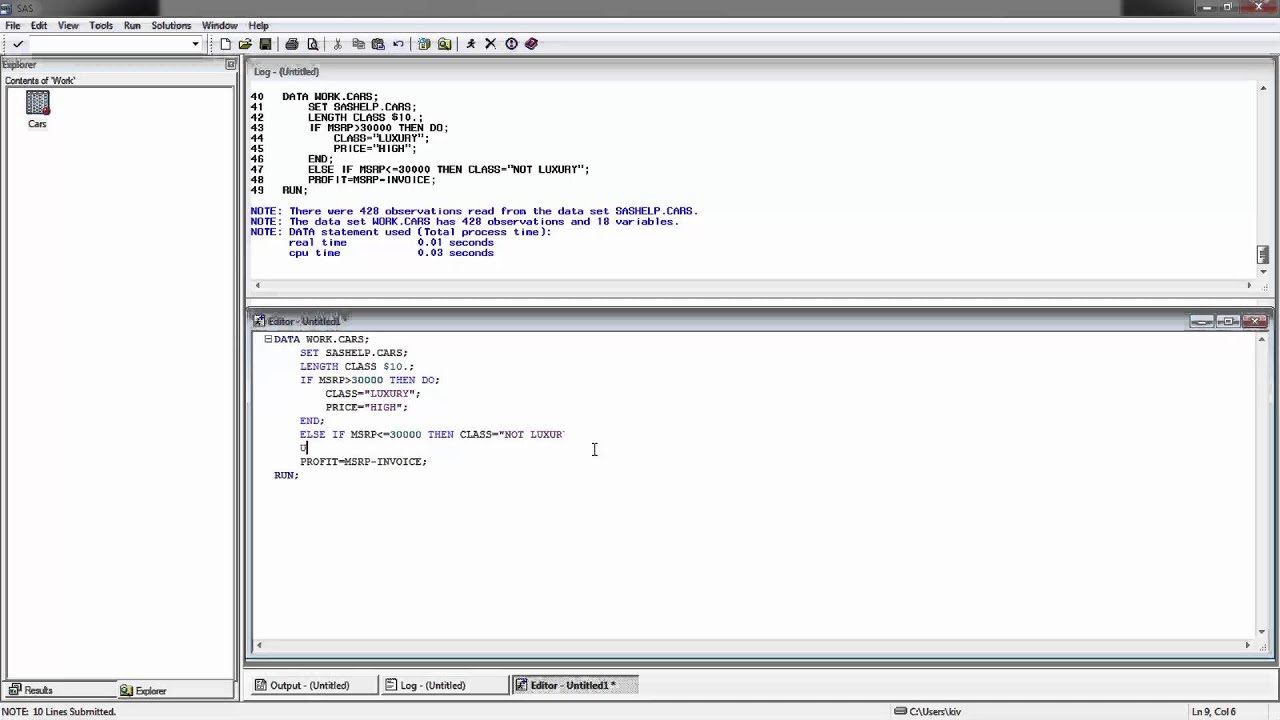Click the Ln 9, Col 6 status indicator
Image resolution: width=1280 pixels, height=720 pixels.
click(x=1215, y=712)
